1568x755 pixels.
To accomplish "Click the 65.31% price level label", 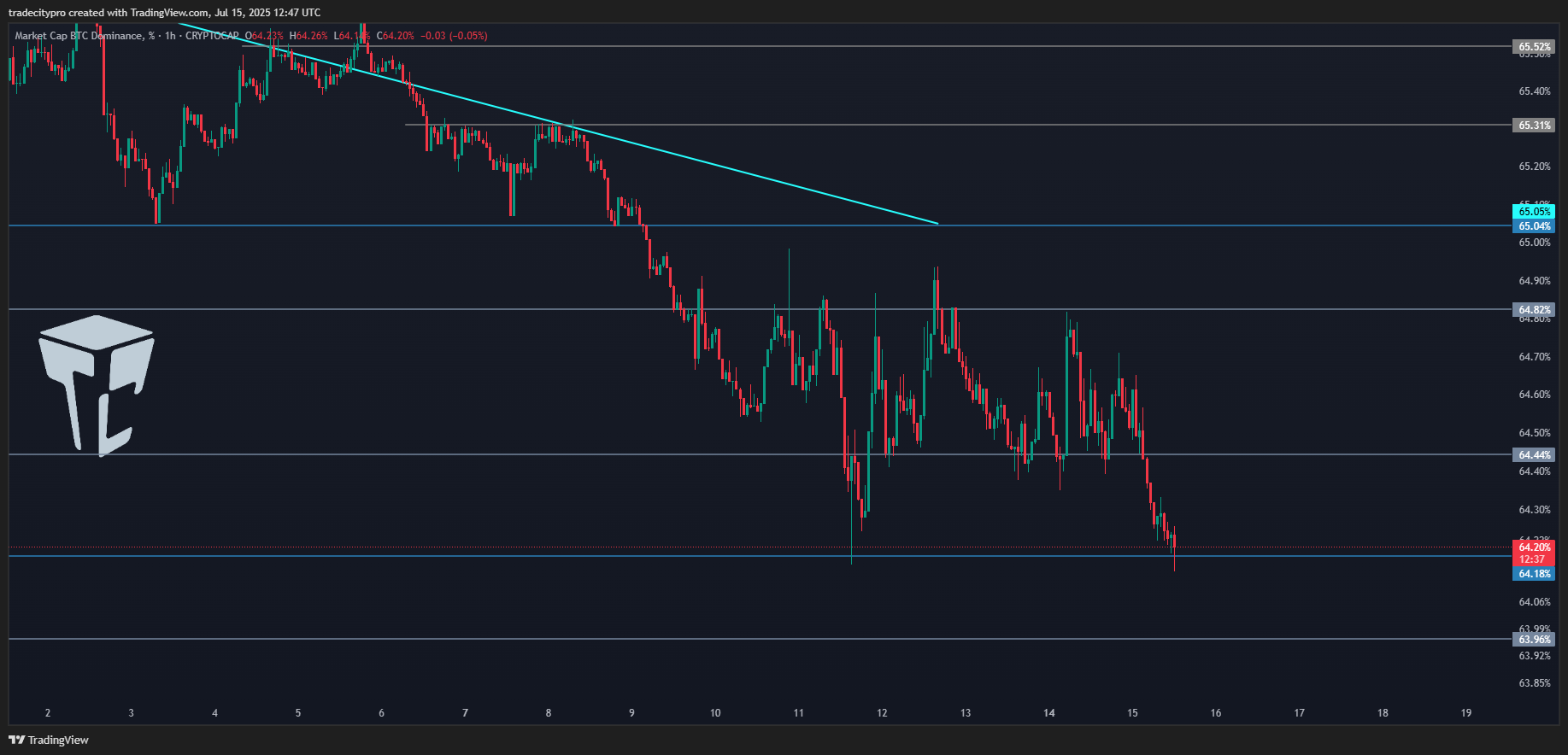I will tap(1534, 126).
